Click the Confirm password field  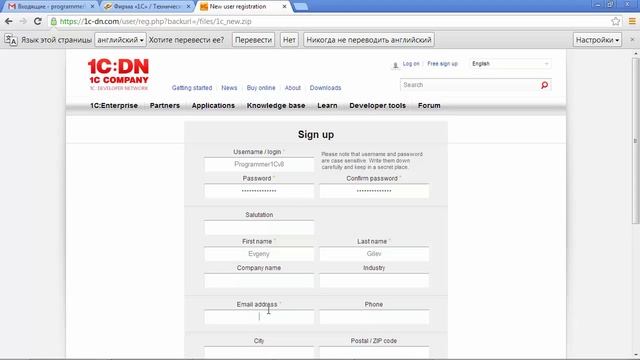[x=374, y=191]
